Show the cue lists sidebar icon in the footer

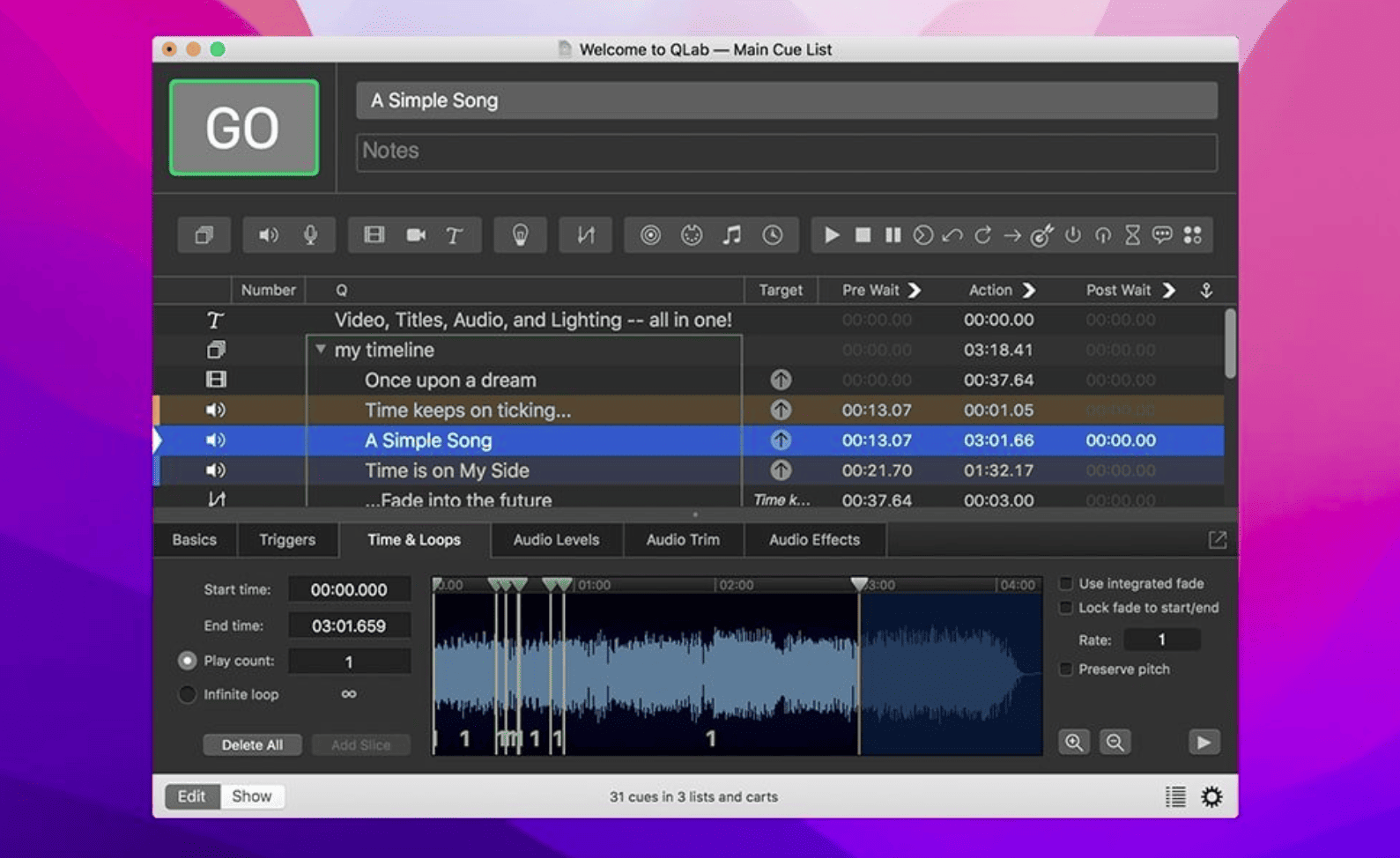[x=1175, y=796]
